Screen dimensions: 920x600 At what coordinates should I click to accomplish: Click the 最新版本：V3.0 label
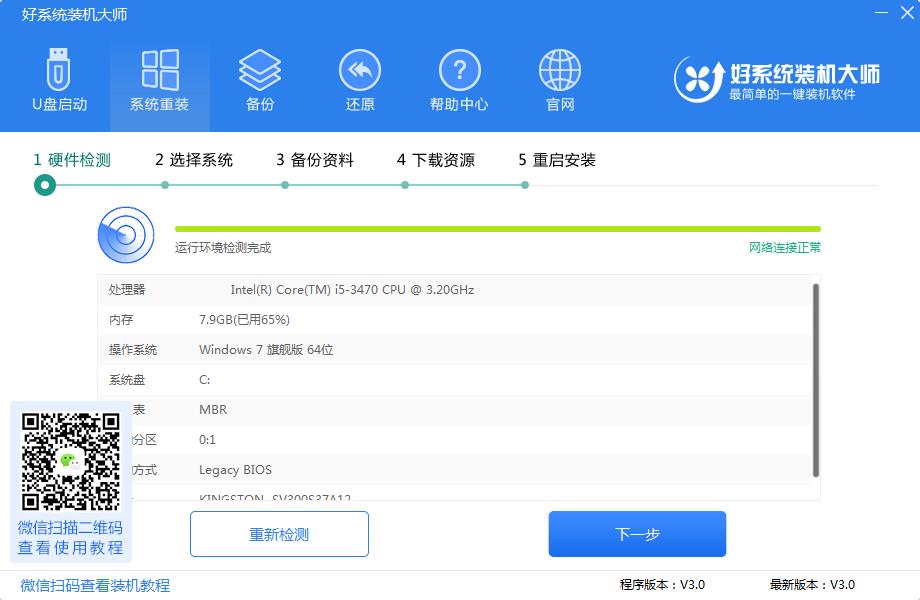[x=812, y=585]
